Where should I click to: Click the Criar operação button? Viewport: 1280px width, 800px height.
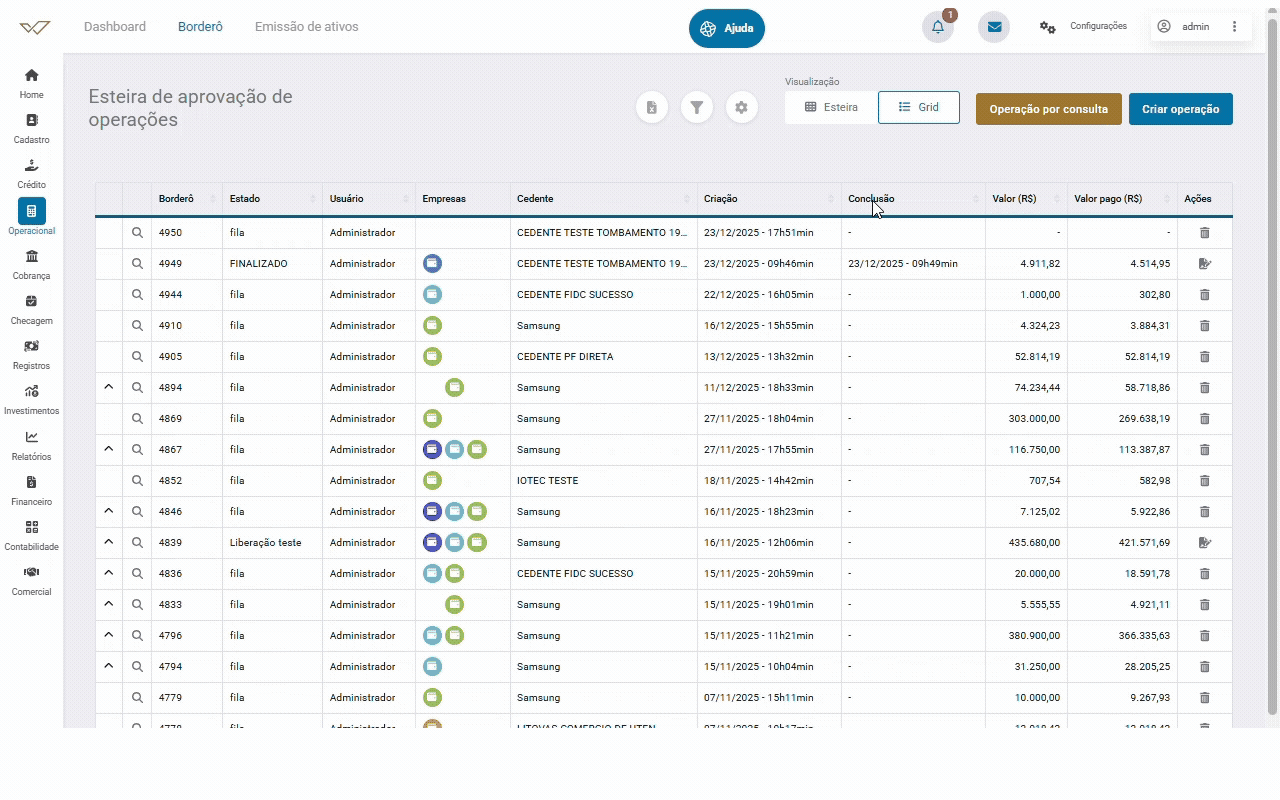(1180, 109)
